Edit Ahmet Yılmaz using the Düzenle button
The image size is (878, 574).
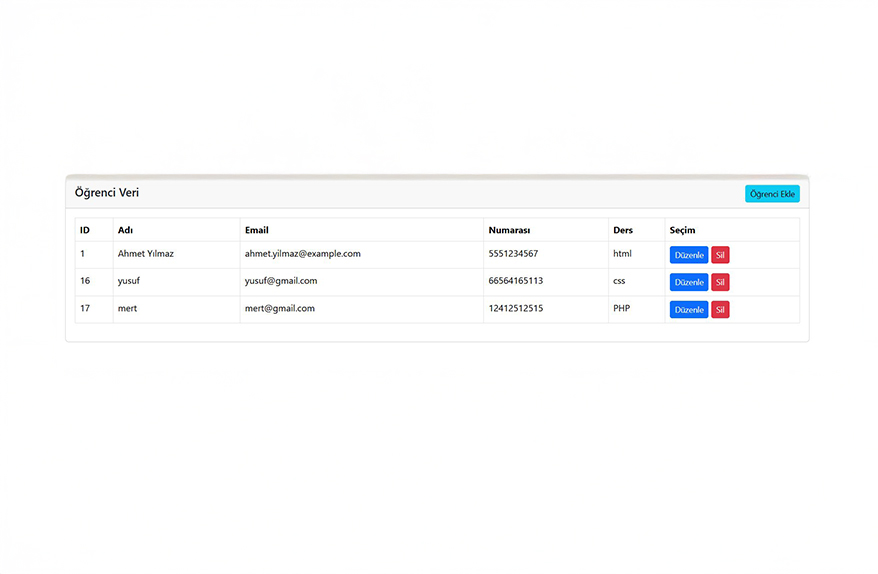(689, 255)
